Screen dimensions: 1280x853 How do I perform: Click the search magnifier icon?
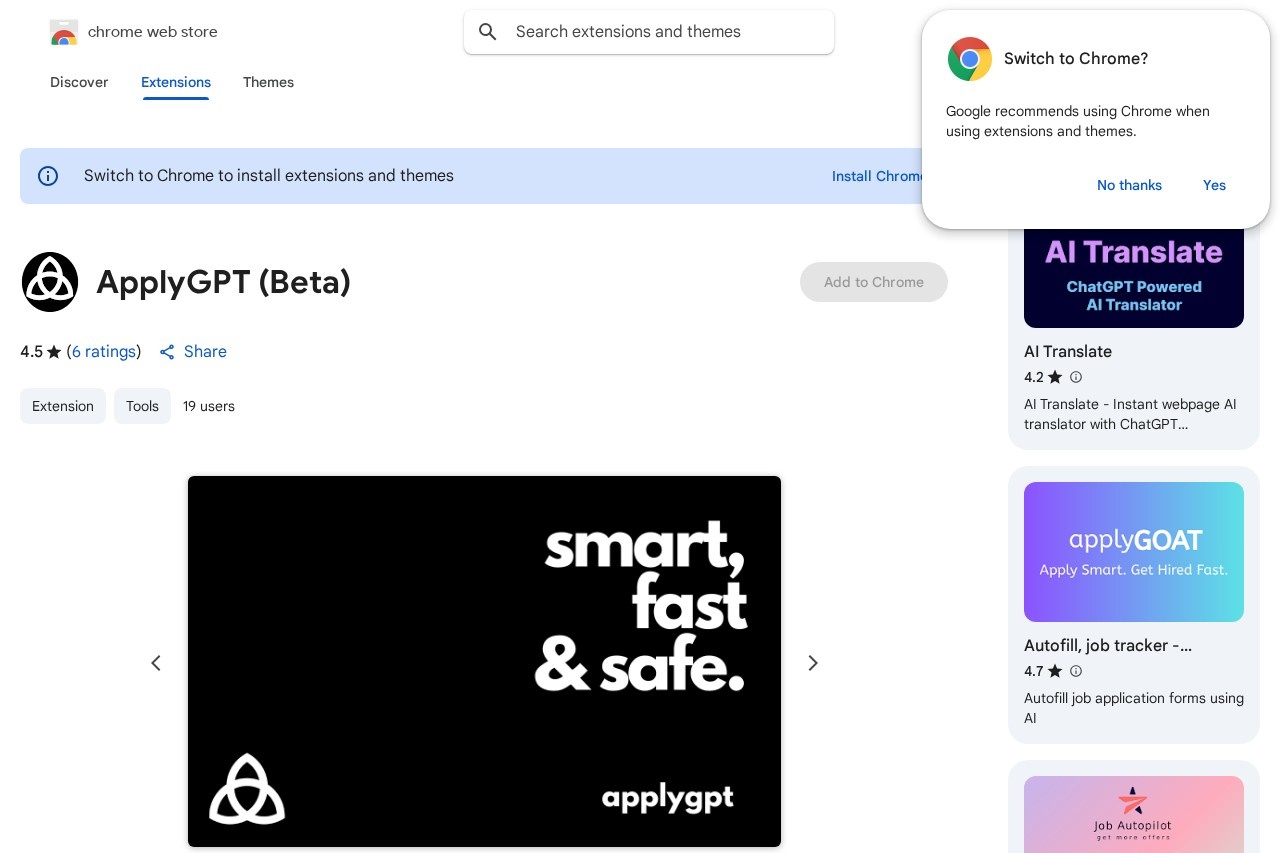[x=488, y=32]
